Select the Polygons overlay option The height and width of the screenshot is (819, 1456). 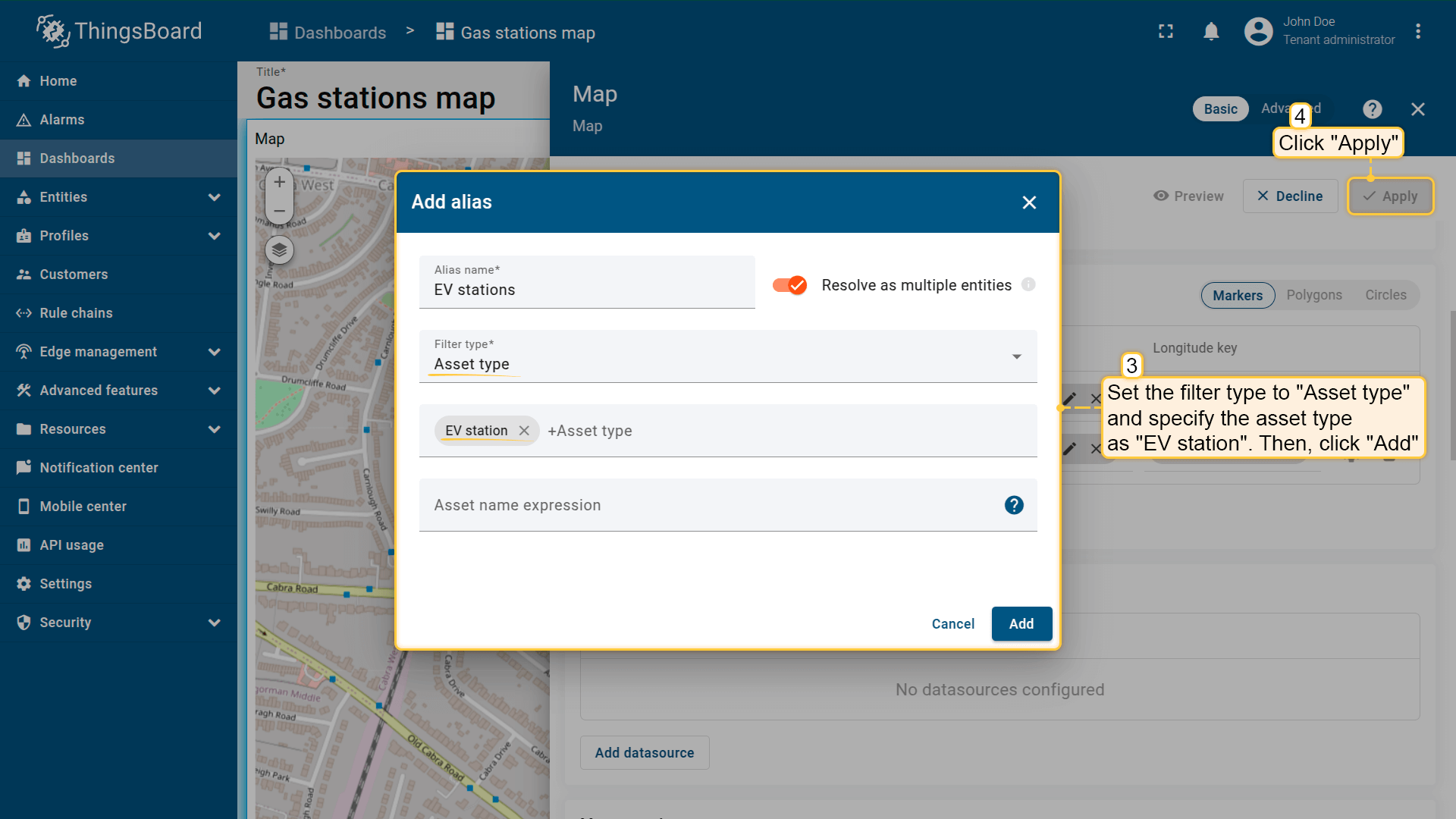(1313, 295)
